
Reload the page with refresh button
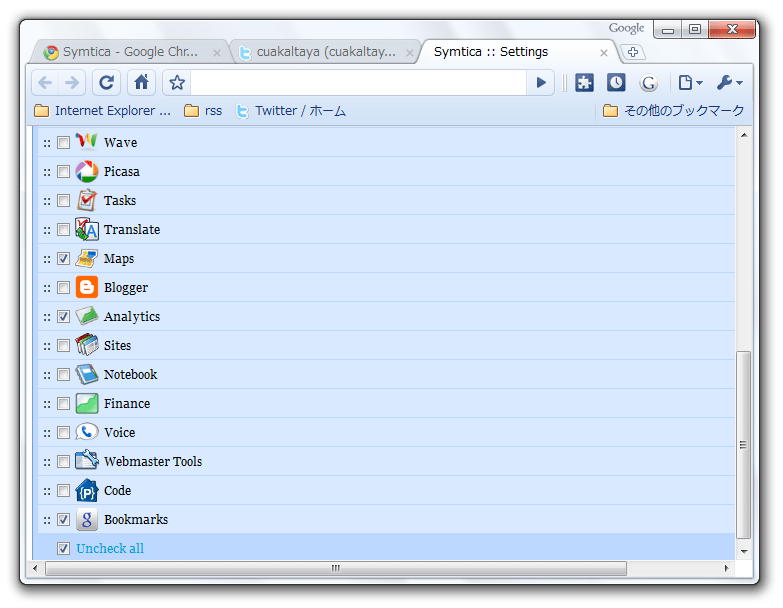coord(106,82)
